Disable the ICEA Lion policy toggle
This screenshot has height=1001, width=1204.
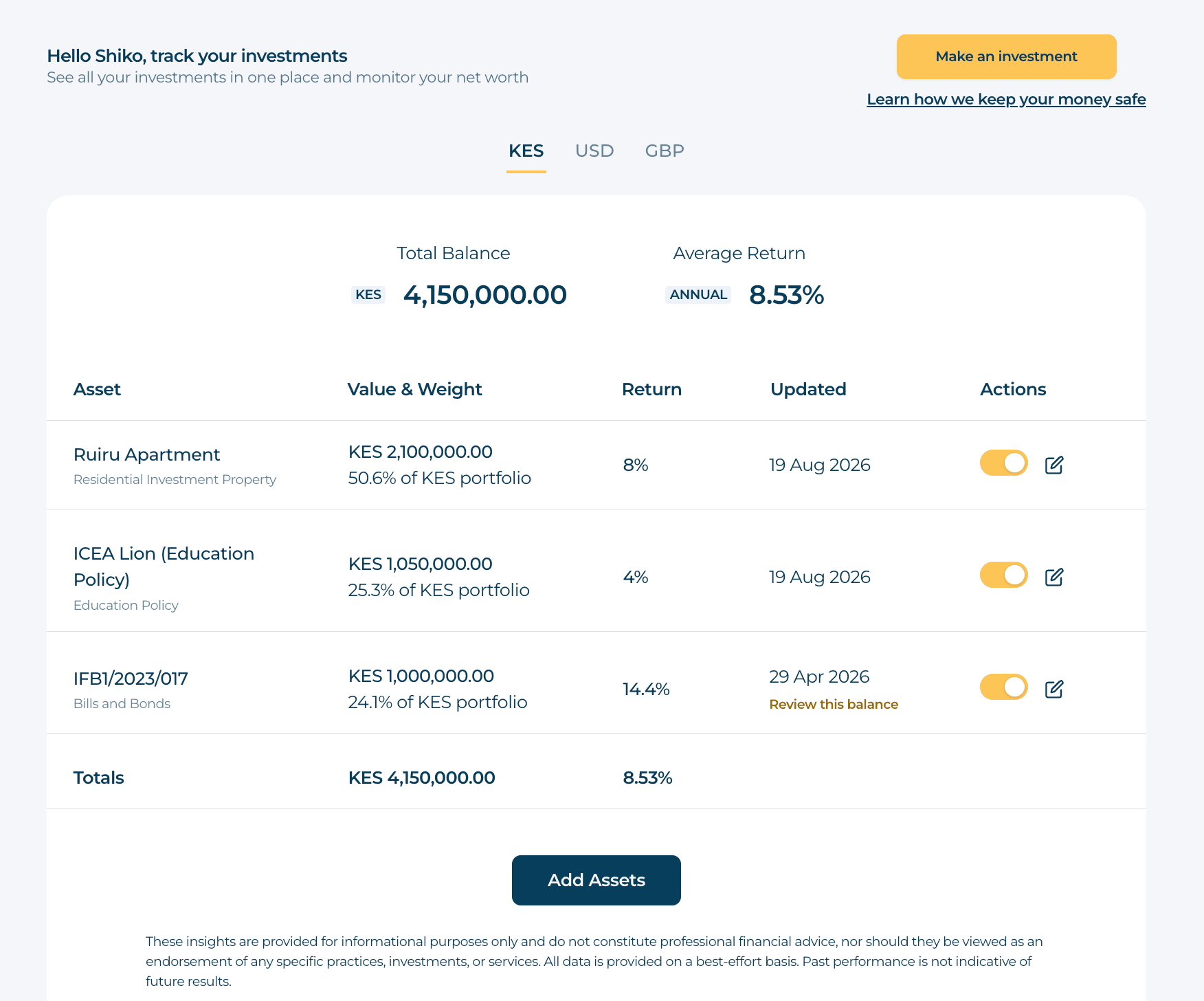tap(1004, 575)
